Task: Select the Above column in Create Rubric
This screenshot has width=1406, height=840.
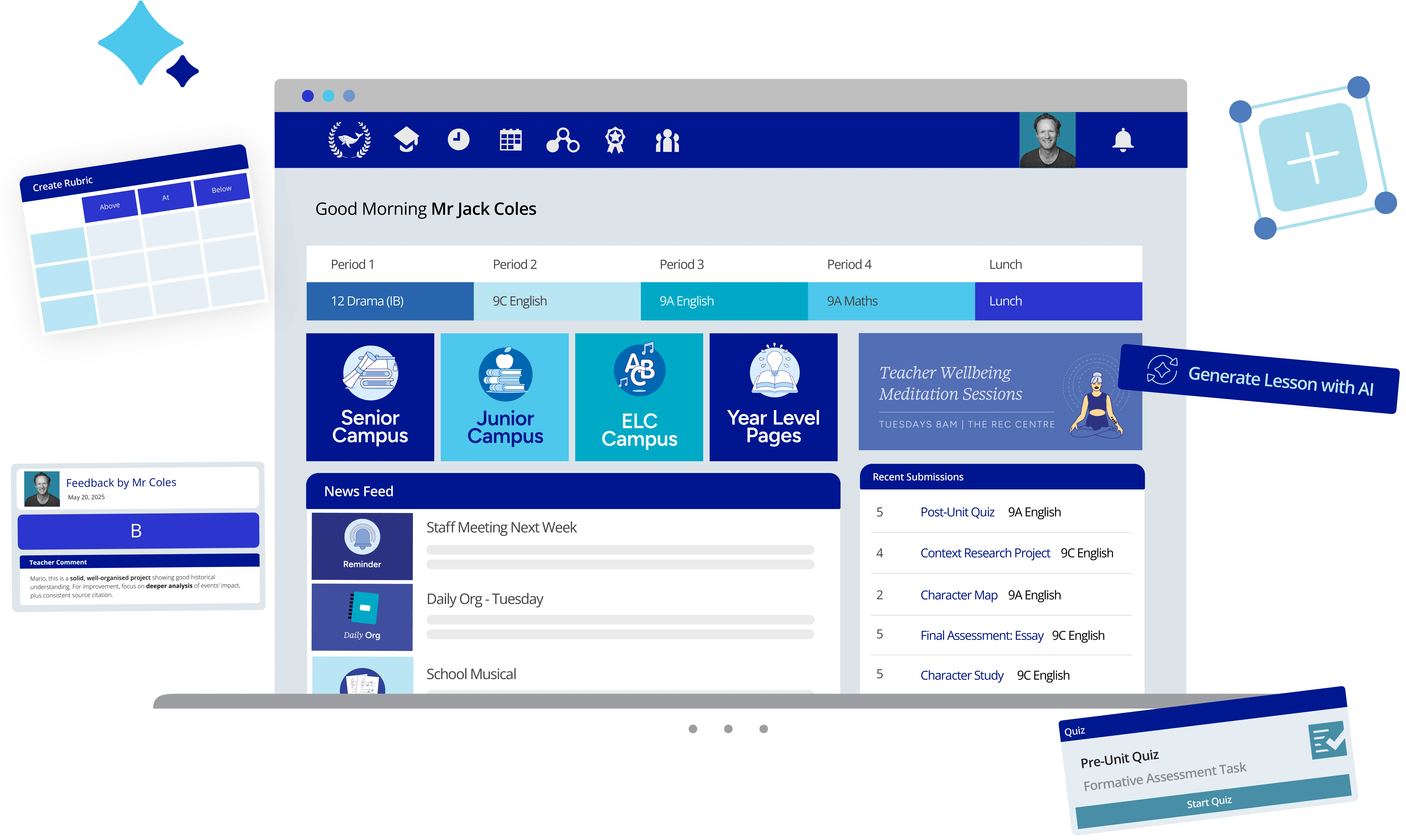Action: 110,206
